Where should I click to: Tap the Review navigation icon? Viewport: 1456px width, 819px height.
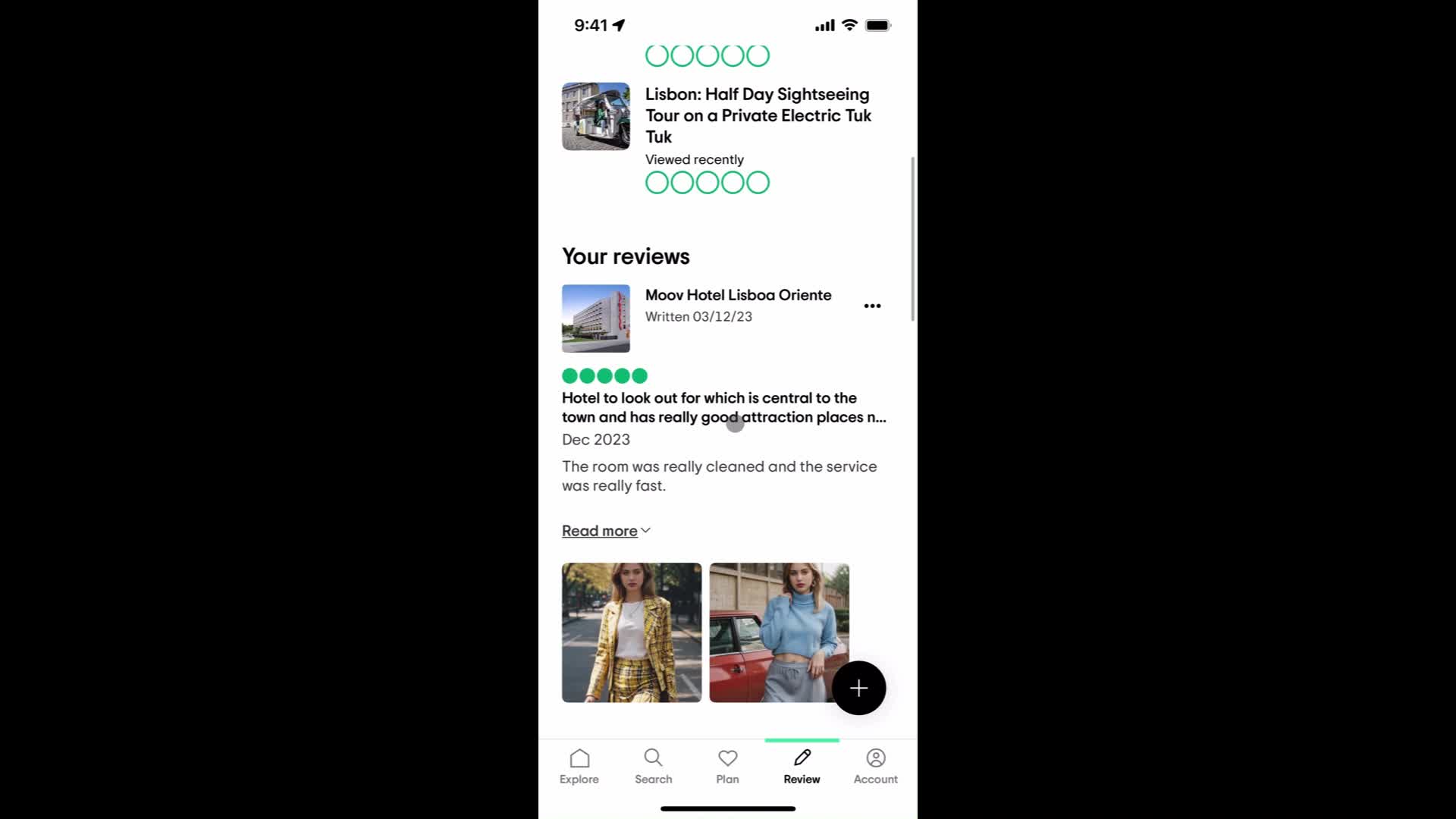click(802, 757)
